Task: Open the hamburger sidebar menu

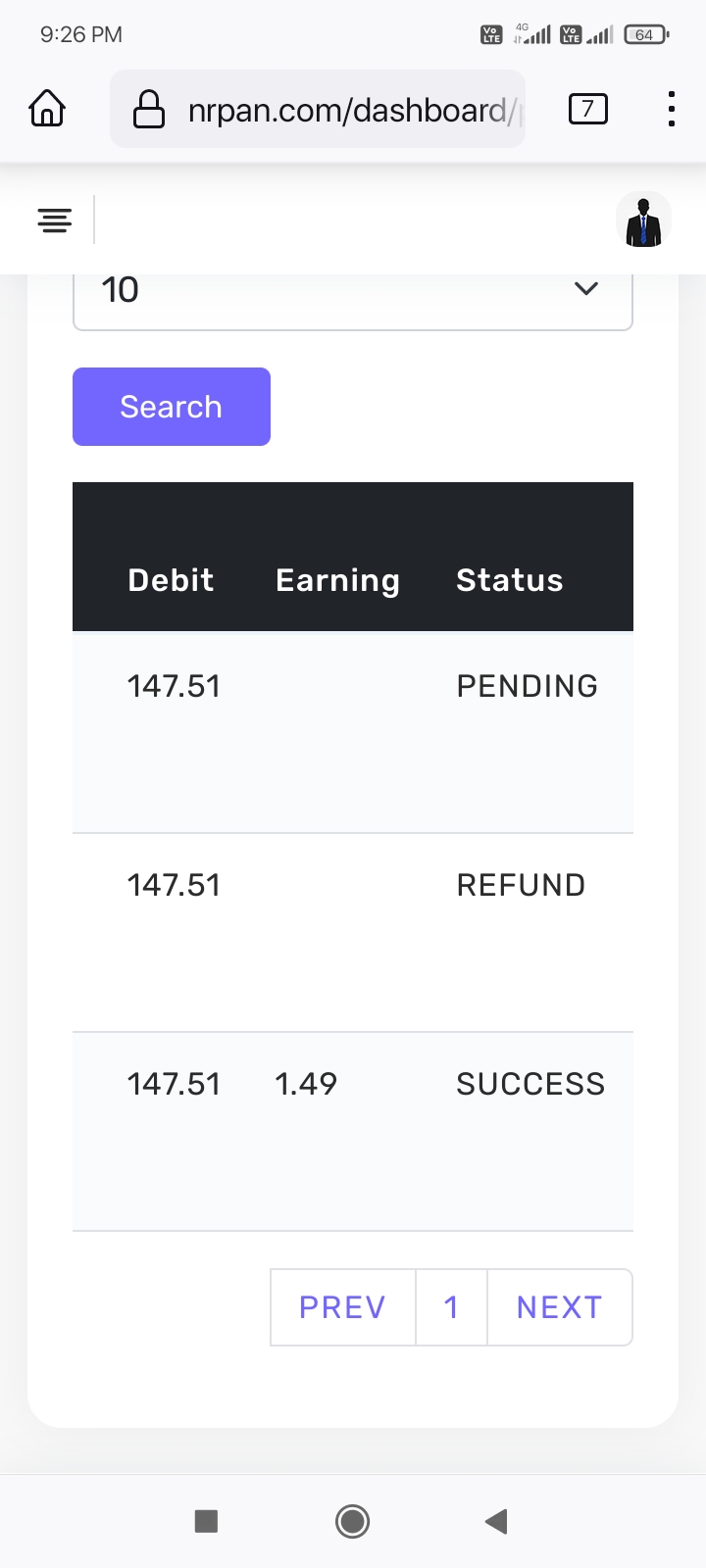Action: tap(55, 220)
